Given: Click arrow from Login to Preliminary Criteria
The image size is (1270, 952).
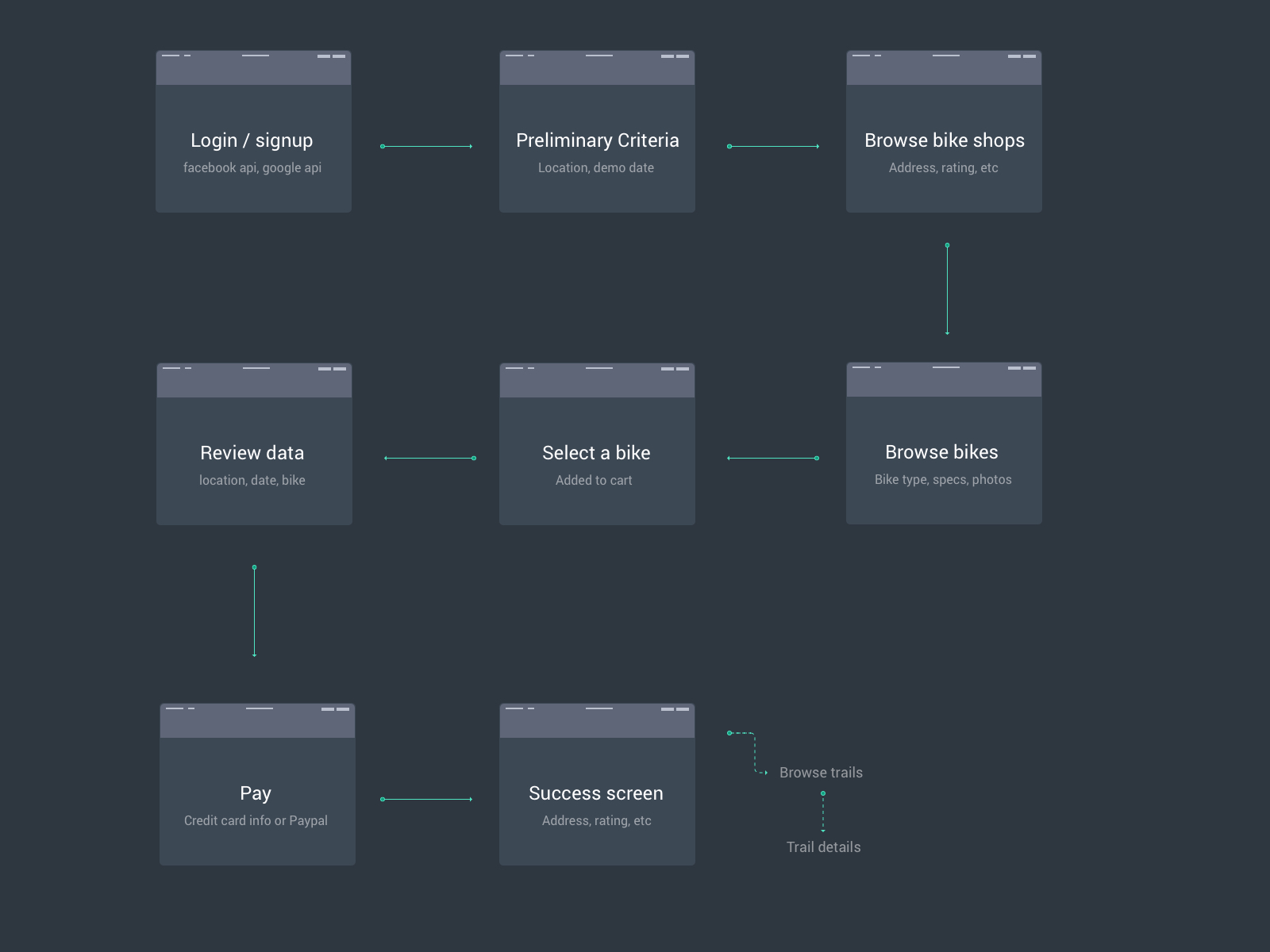Looking at the screenshot, I should click(x=426, y=147).
